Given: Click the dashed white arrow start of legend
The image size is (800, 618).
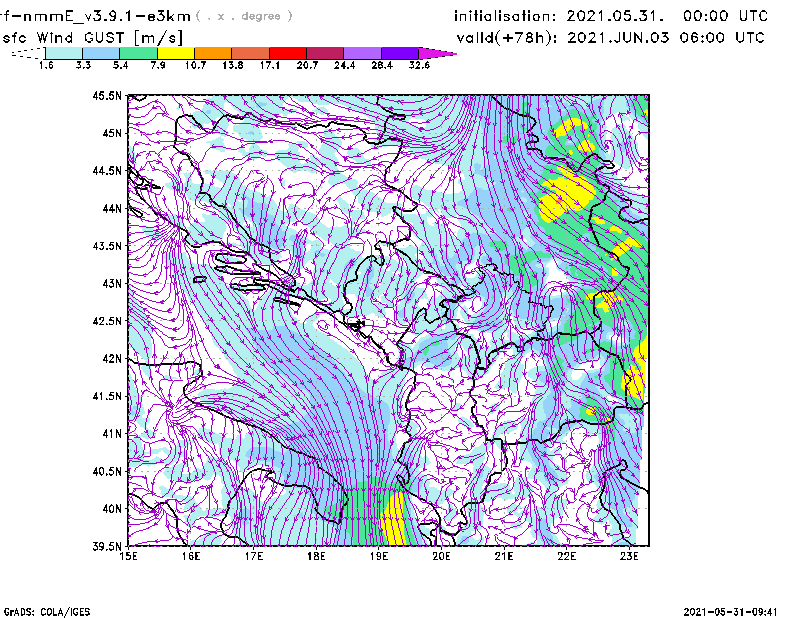Looking at the screenshot, I should (x=28, y=53).
